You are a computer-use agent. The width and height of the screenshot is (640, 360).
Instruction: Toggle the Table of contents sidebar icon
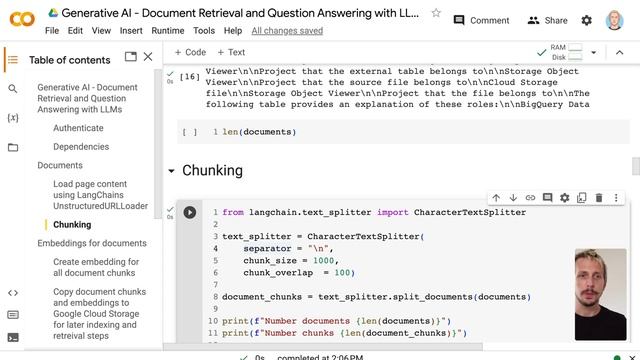point(13,60)
